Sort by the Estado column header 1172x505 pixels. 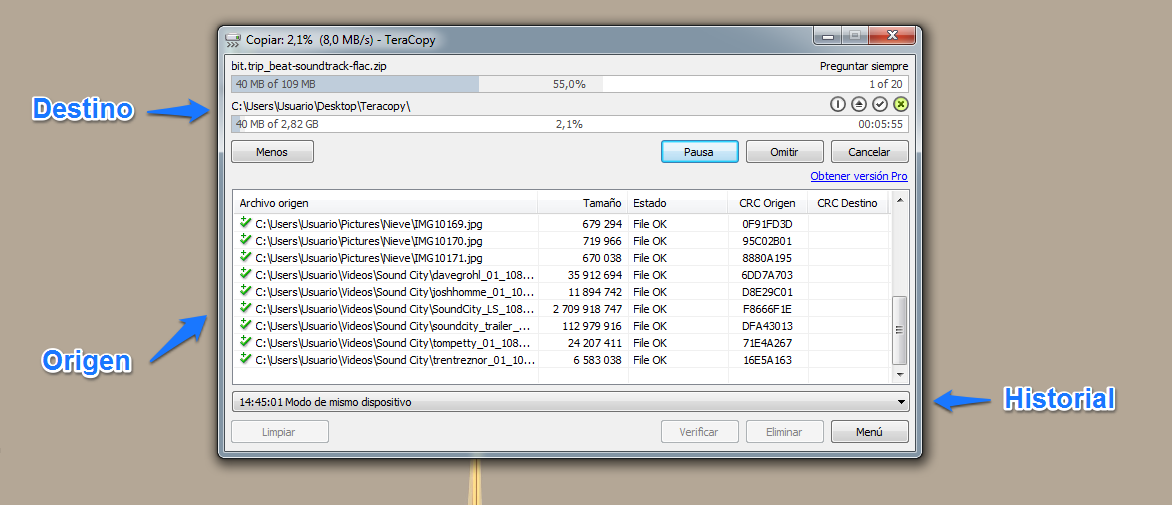[678, 203]
